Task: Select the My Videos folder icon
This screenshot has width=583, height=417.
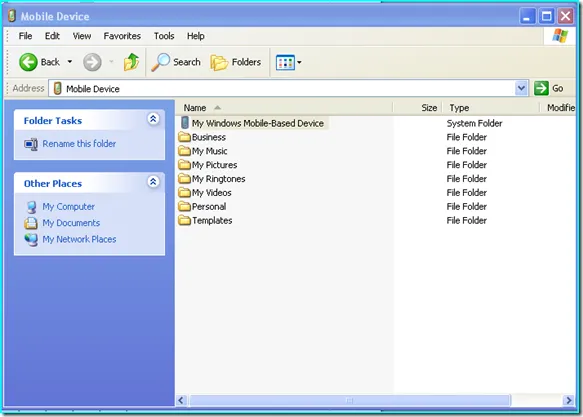Action: [184, 193]
